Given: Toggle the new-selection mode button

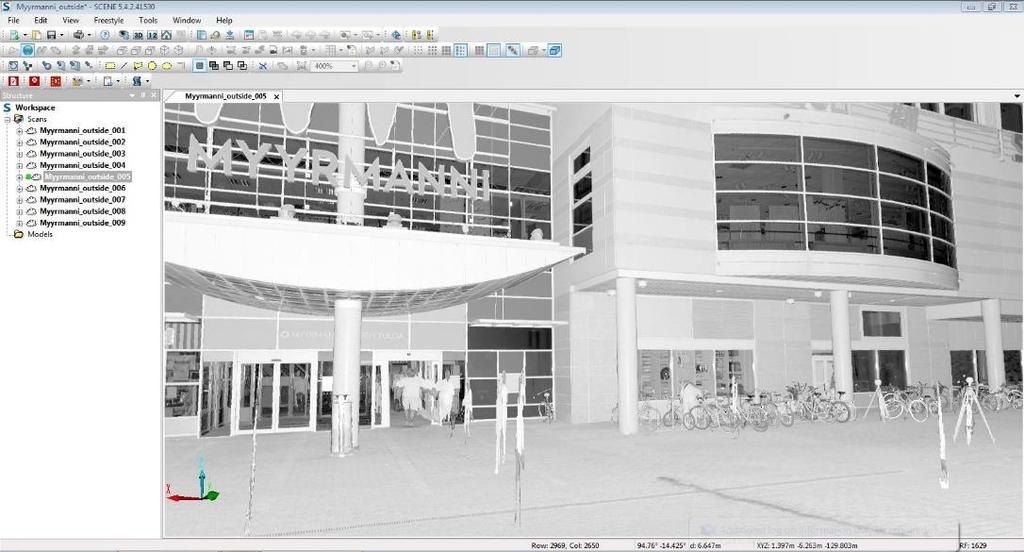Looking at the screenshot, I should (200, 65).
